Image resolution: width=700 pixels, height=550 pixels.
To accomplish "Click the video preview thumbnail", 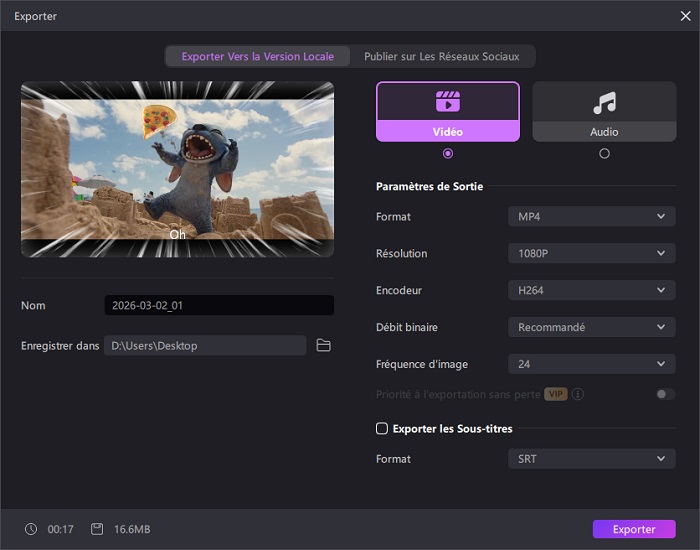I will pos(177,169).
